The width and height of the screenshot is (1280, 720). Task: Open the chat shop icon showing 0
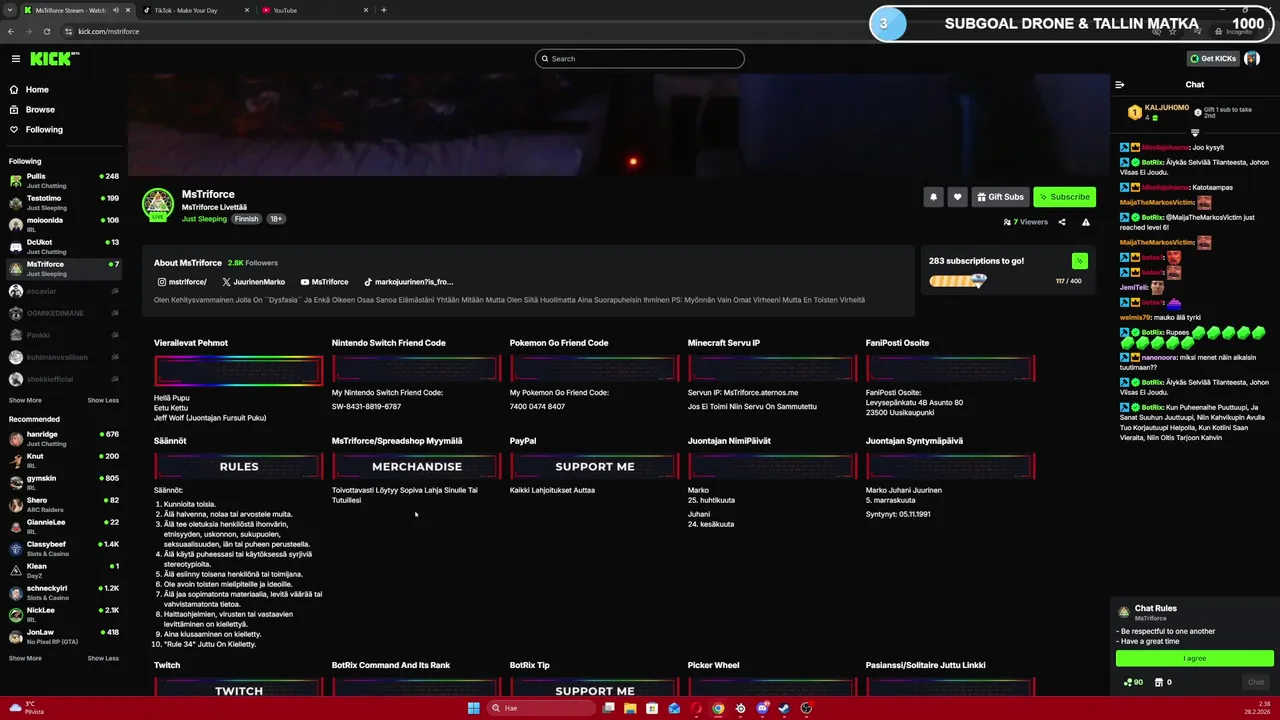click(1163, 682)
